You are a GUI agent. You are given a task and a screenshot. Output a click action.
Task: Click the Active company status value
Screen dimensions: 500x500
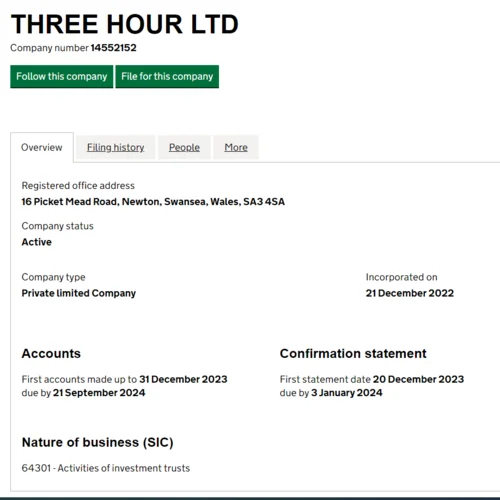pyautogui.click(x=37, y=242)
